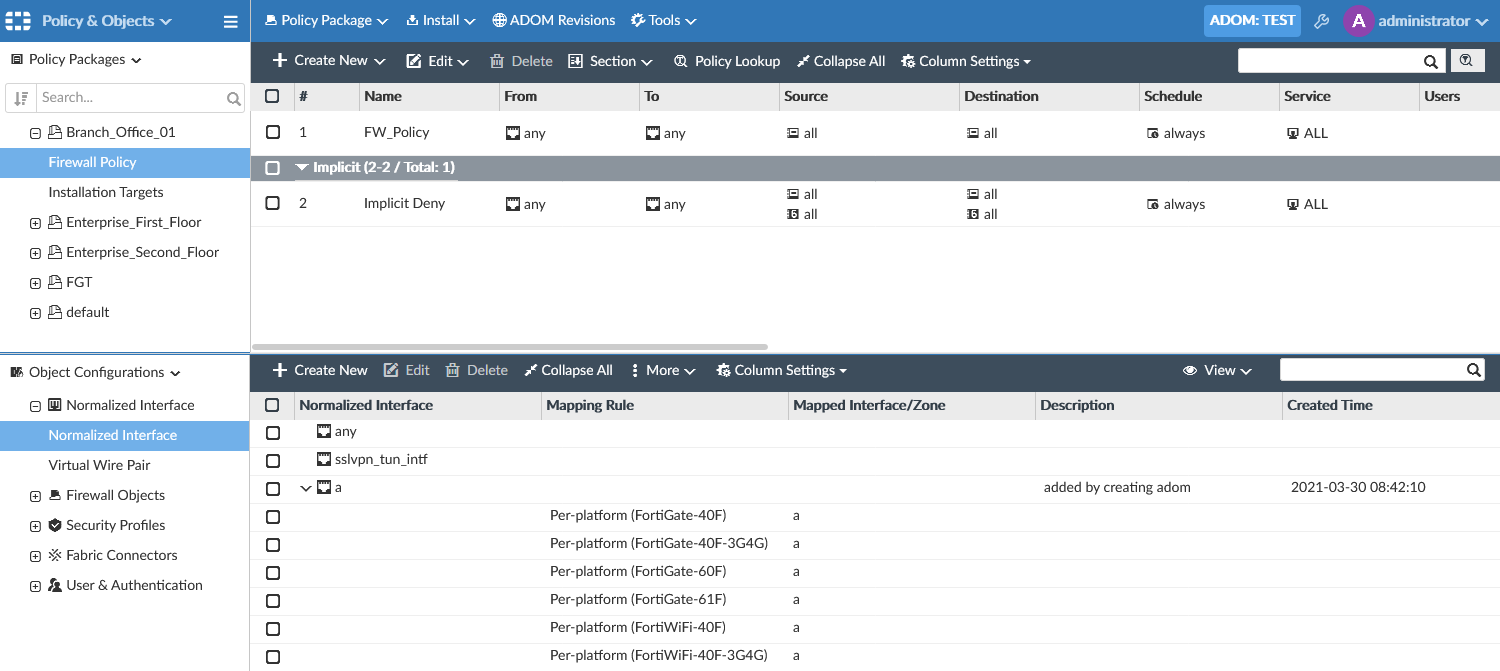The image size is (1500, 671).
Task: Click the ADOM: TEST button
Action: pos(1252,20)
